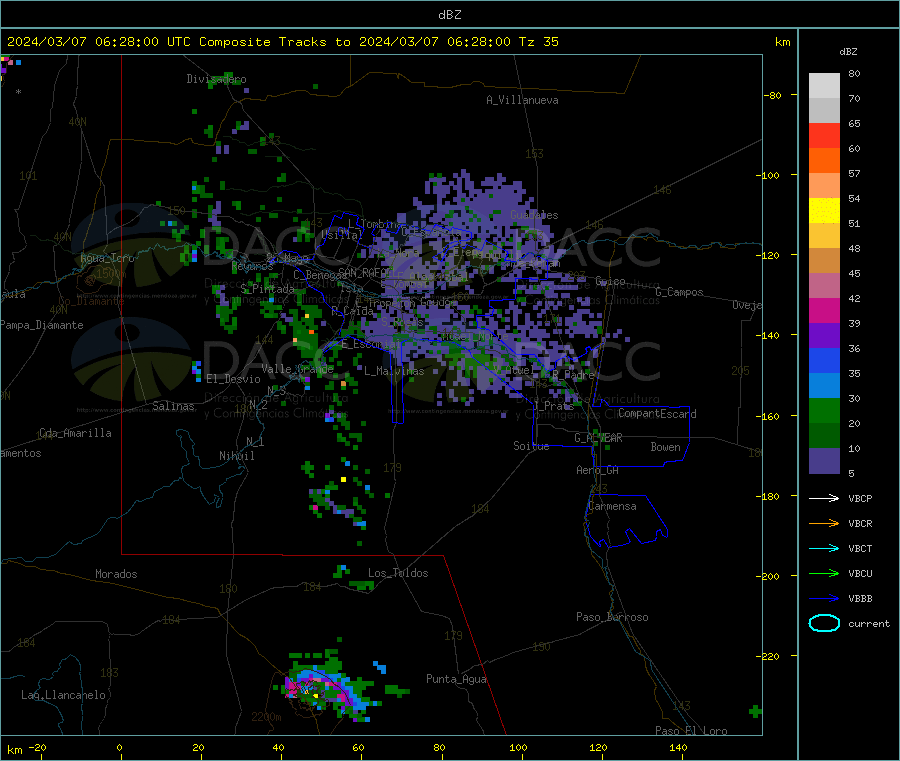Click the 'Soitue' map label
The height and width of the screenshot is (761, 900).
click(x=531, y=446)
